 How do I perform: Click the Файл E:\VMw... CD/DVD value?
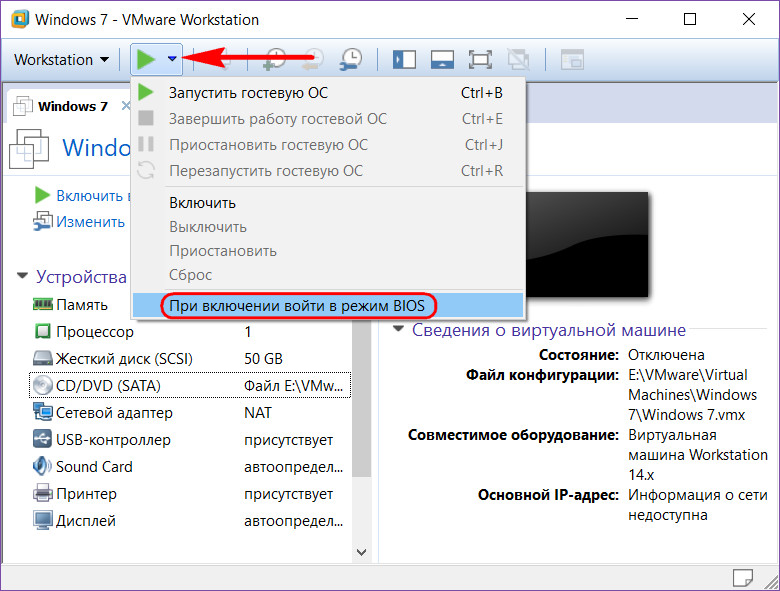[x=293, y=386]
